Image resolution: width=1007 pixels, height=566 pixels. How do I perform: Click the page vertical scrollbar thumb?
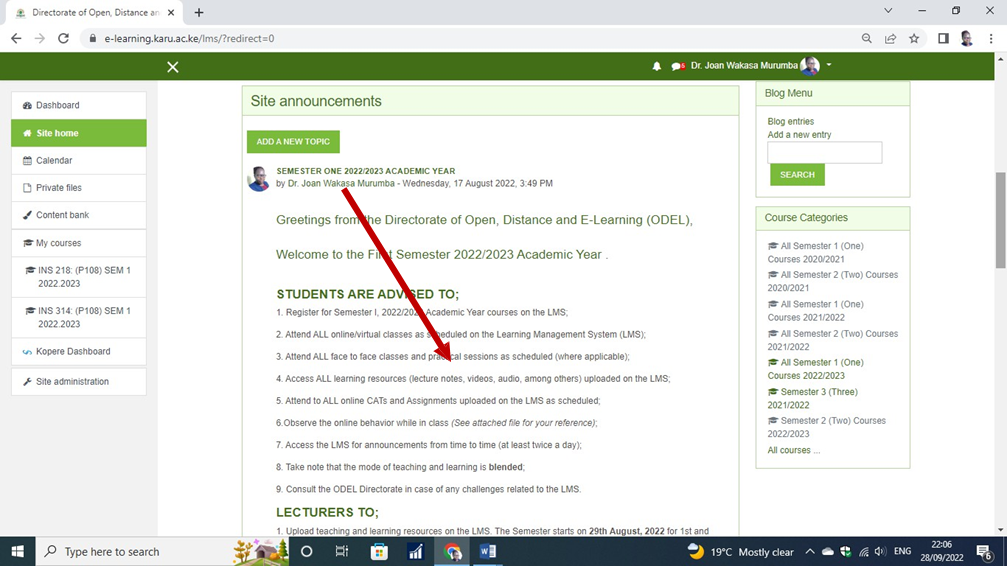click(1001, 220)
